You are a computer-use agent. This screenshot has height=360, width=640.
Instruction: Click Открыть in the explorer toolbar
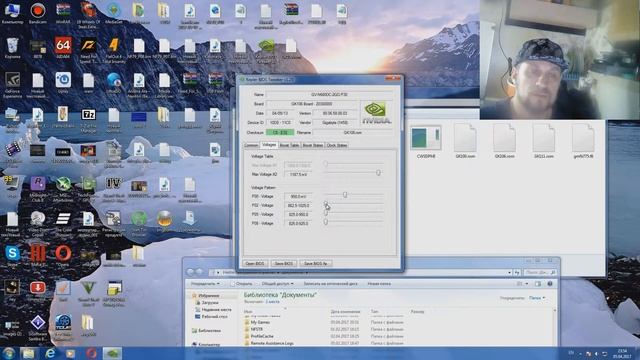pos(241,284)
